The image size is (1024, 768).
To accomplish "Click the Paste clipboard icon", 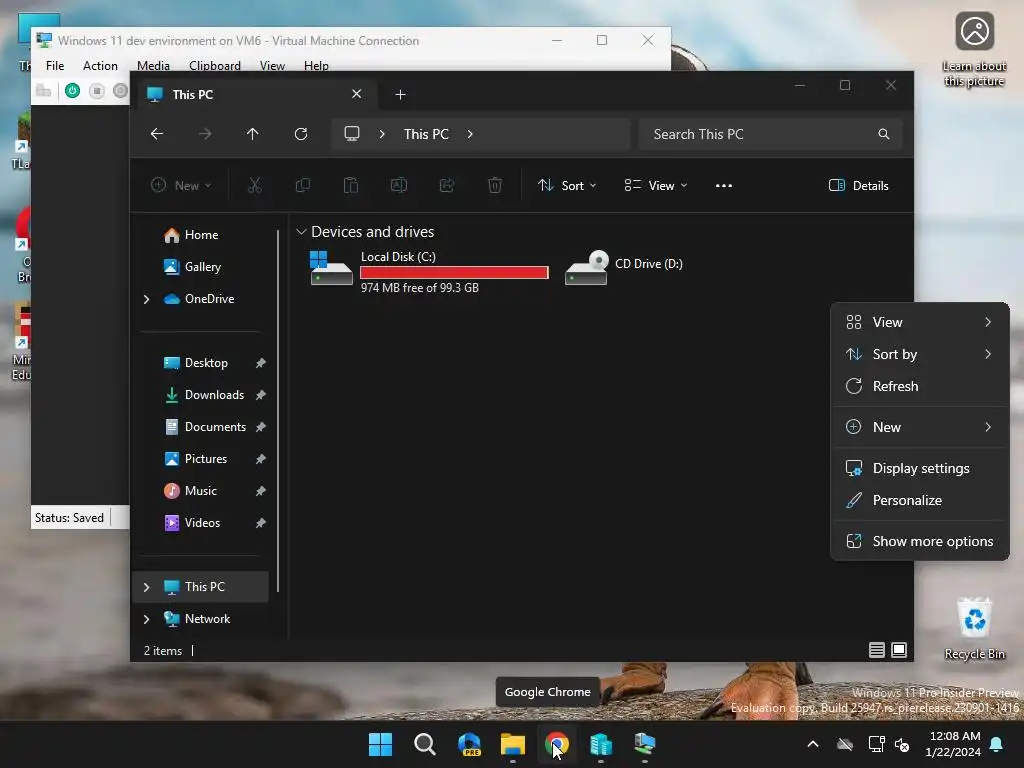I will [351, 185].
